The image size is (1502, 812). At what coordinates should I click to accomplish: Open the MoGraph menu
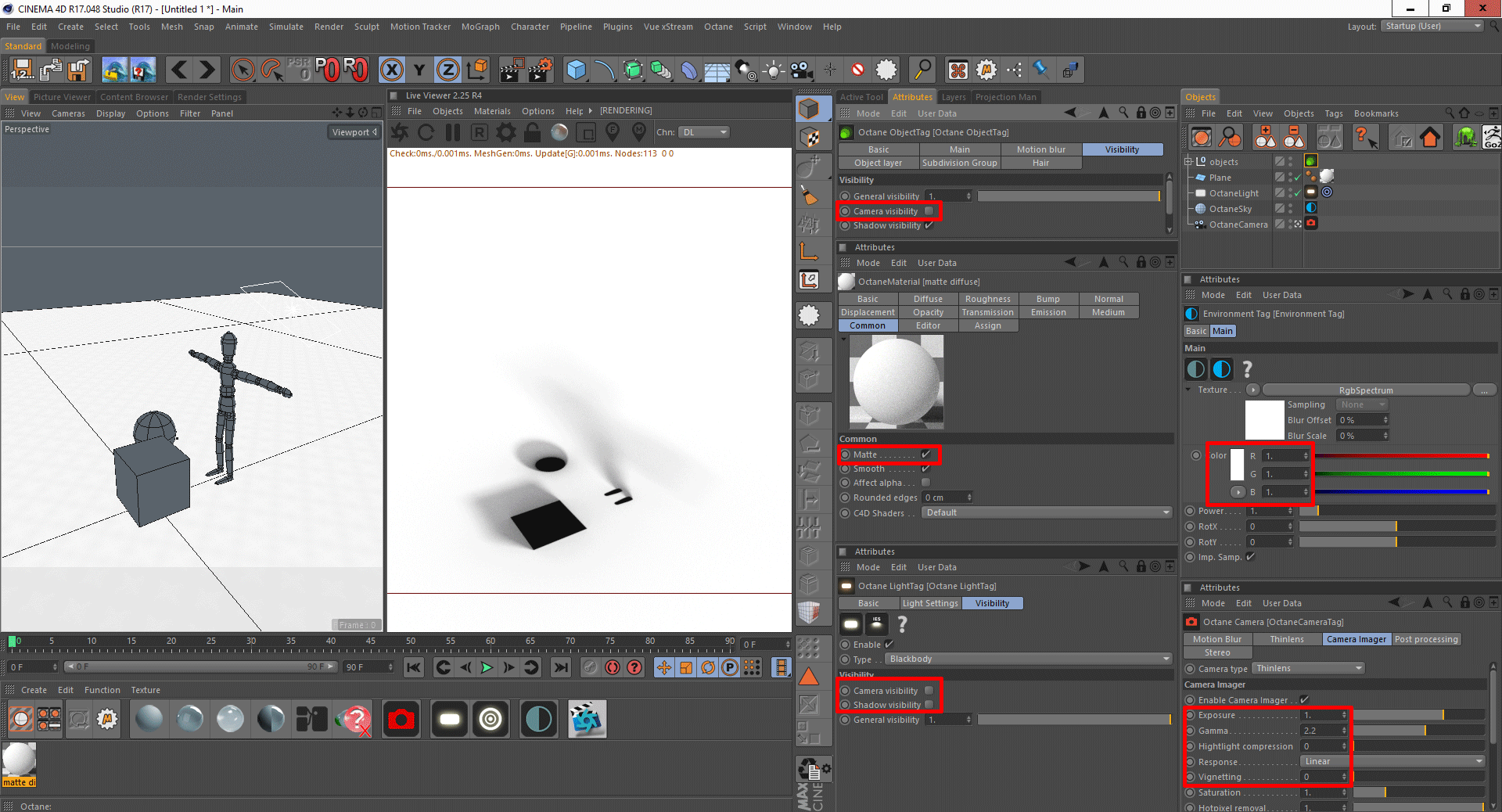pos(480,27)
